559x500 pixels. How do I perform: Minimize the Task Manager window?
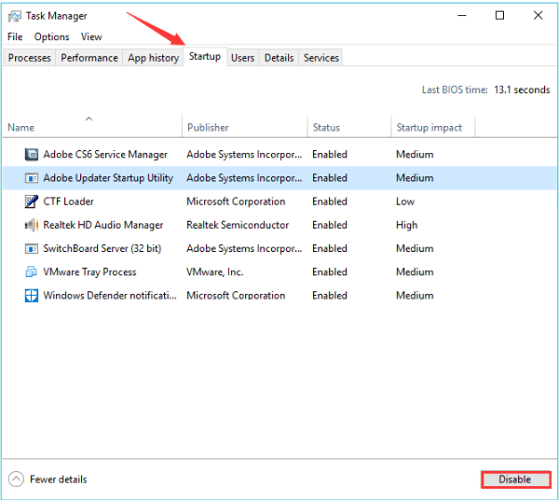pos(462,15)
